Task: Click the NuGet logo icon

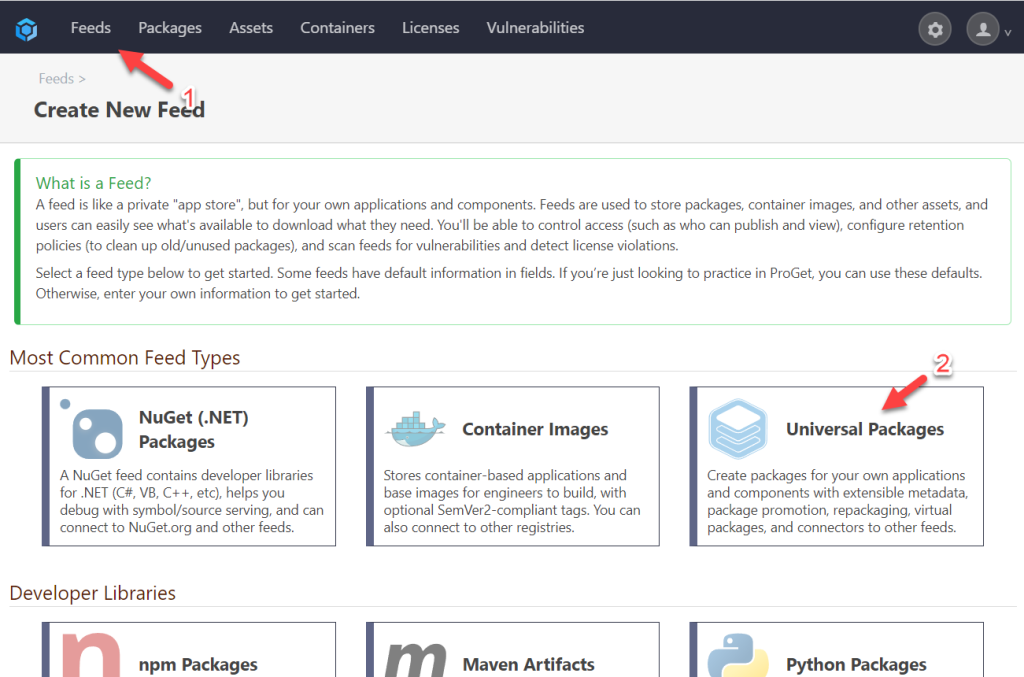Action: click(x=97, y=429)
